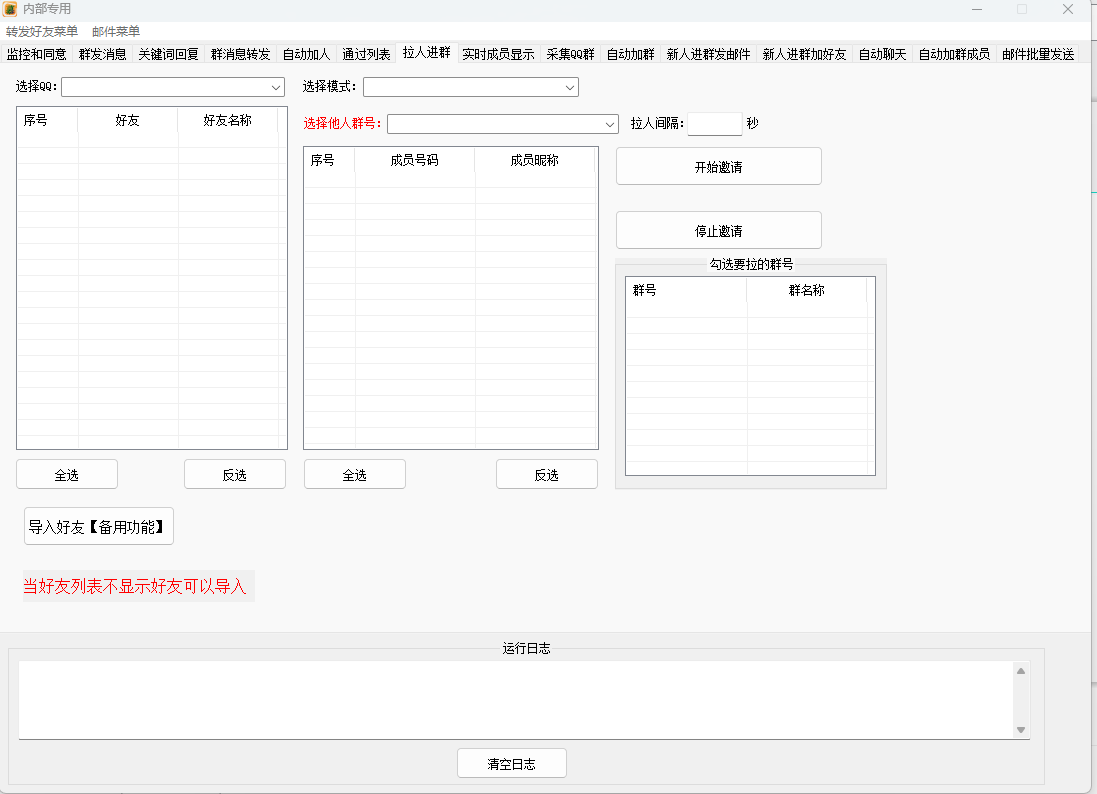This screenshot has height=794, width=1097.
Task: Open the 选择他人群号 dropdown
Action: pyautogui.click(x=502, y=124)
